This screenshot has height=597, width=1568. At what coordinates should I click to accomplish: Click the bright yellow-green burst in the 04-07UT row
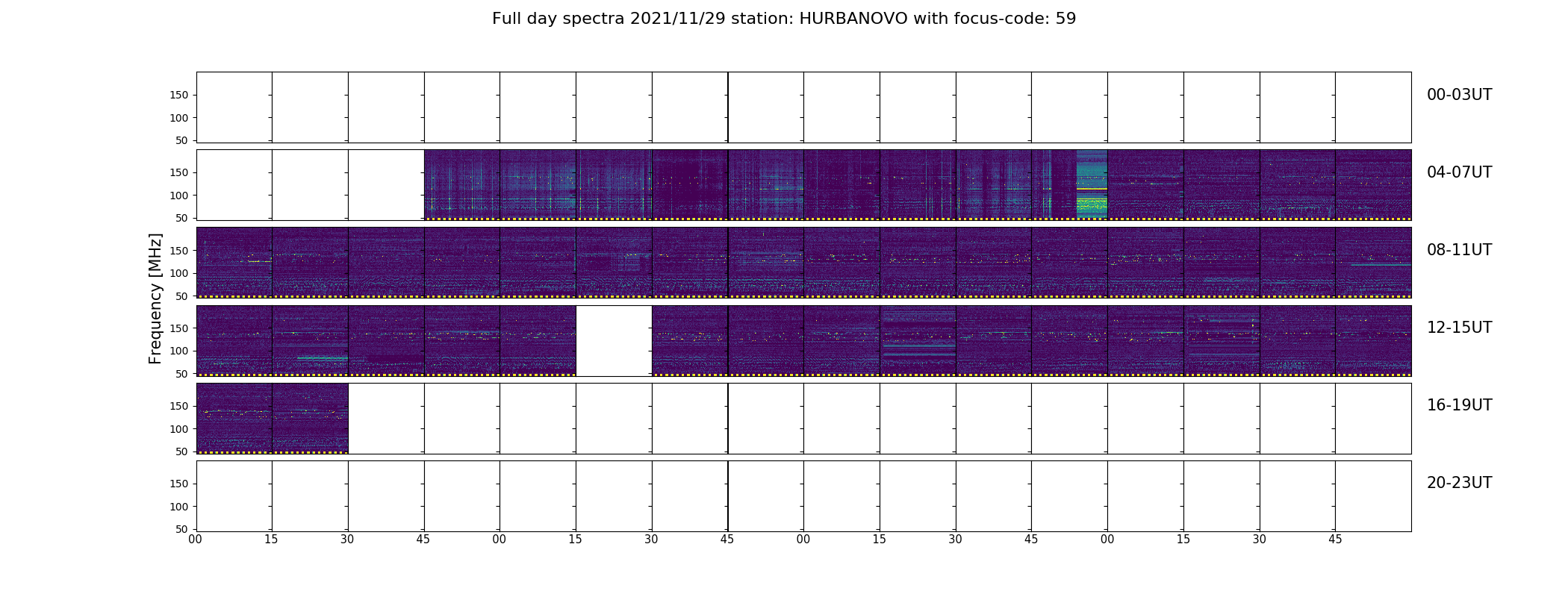click(1092, 185)
